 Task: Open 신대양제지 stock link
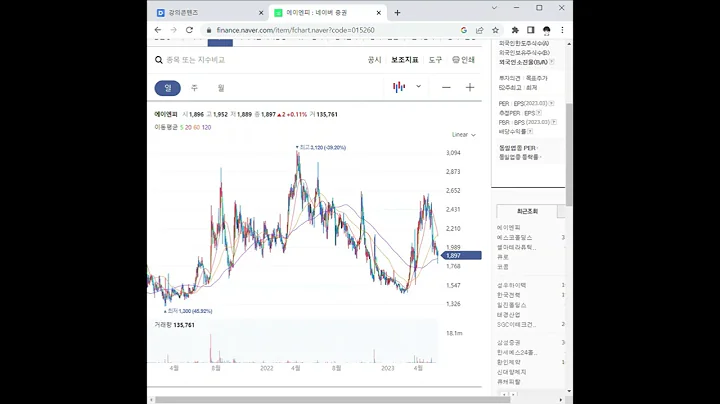click(x=512, y=372)
